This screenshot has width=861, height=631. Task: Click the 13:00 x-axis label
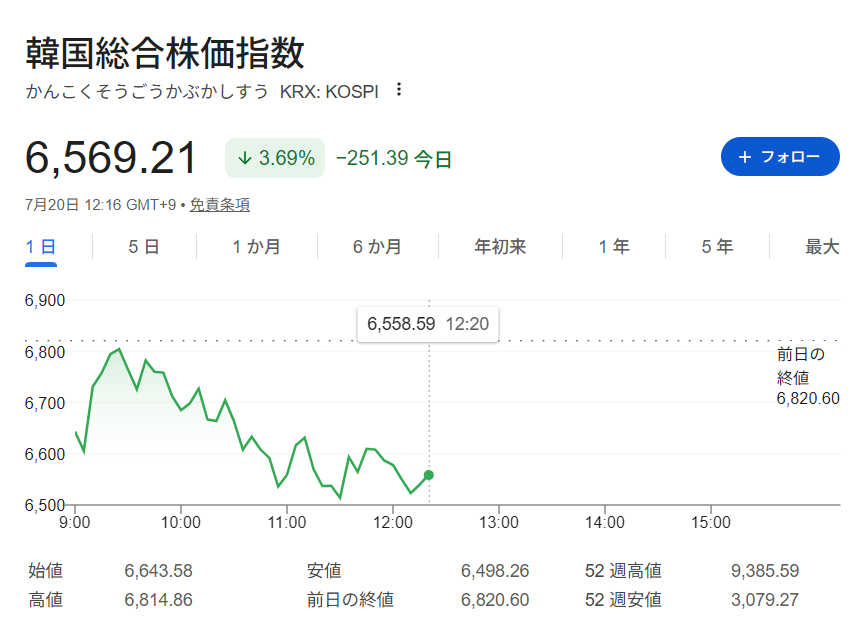tap(499, 522)
